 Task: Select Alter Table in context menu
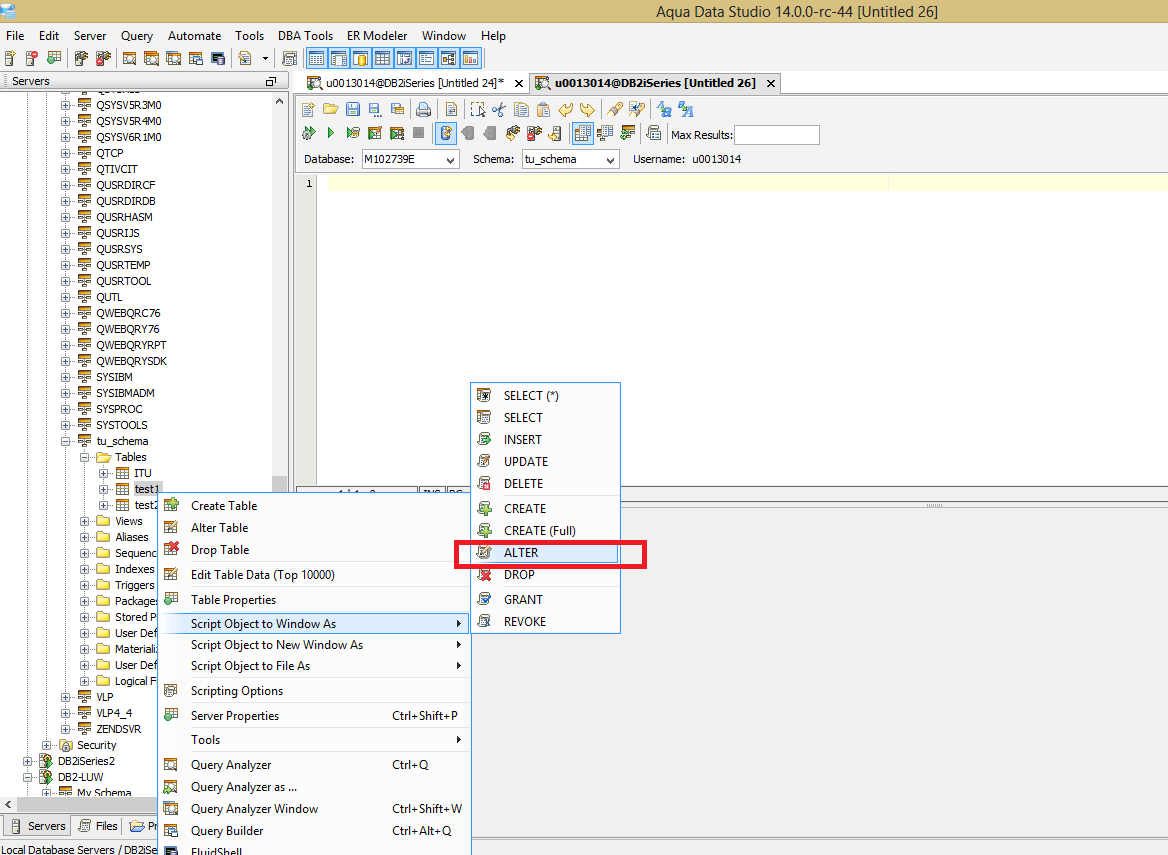point(315,527)
